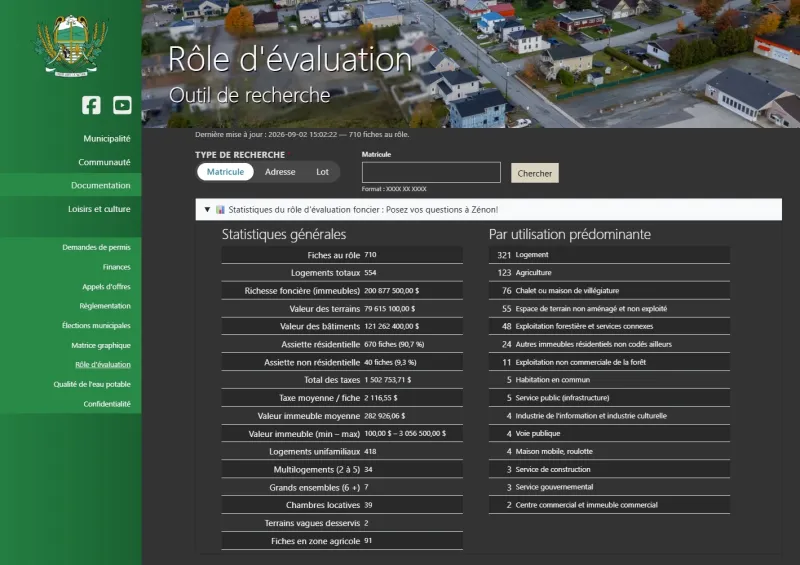
Task: Click the Taxe moyenne / fiche row
Action: click(x=342, y=398)
